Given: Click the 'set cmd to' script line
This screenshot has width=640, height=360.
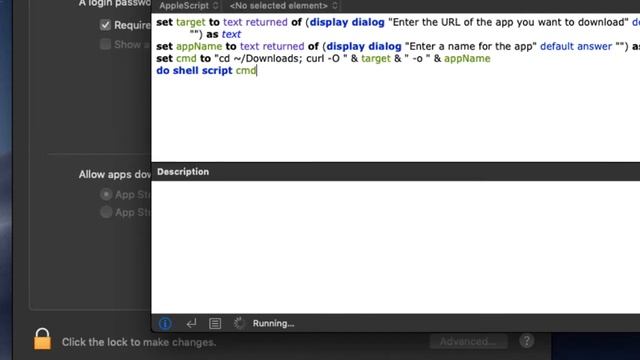Looking at the screenshot, I should pos(323,59).
